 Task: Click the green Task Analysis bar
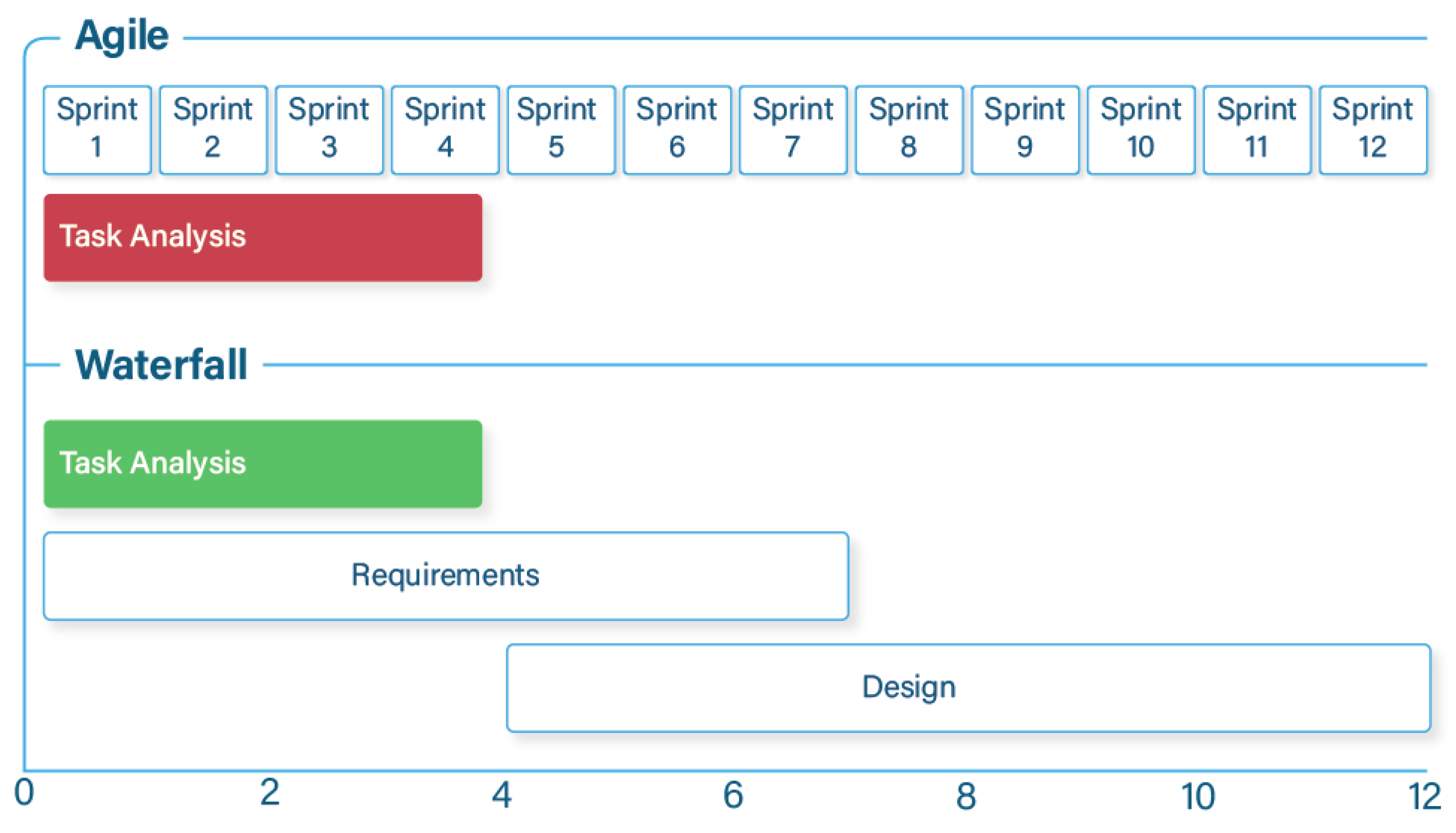tap(263, 464)
